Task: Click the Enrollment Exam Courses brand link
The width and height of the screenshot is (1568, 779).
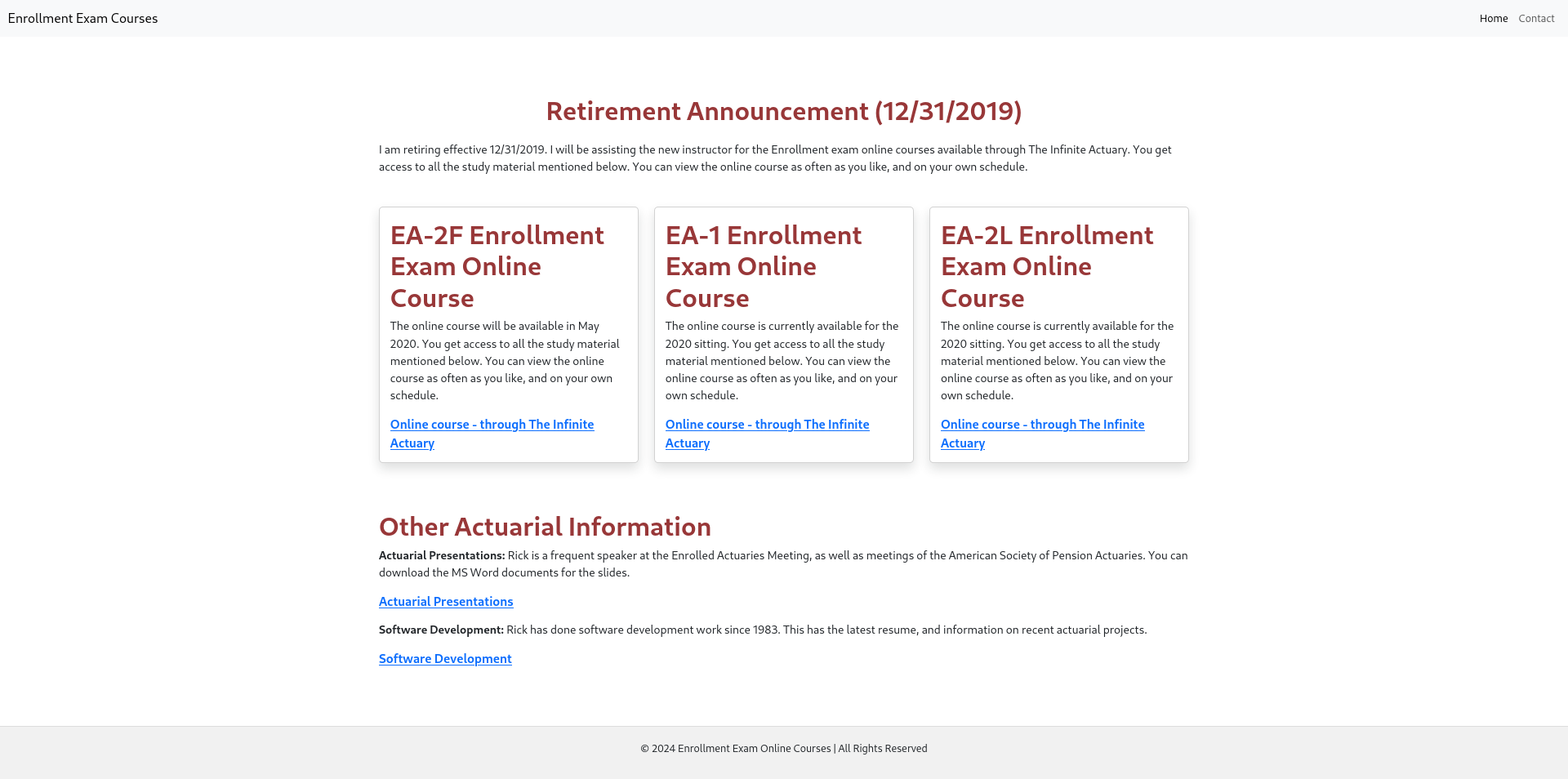Action: [82, 18]
